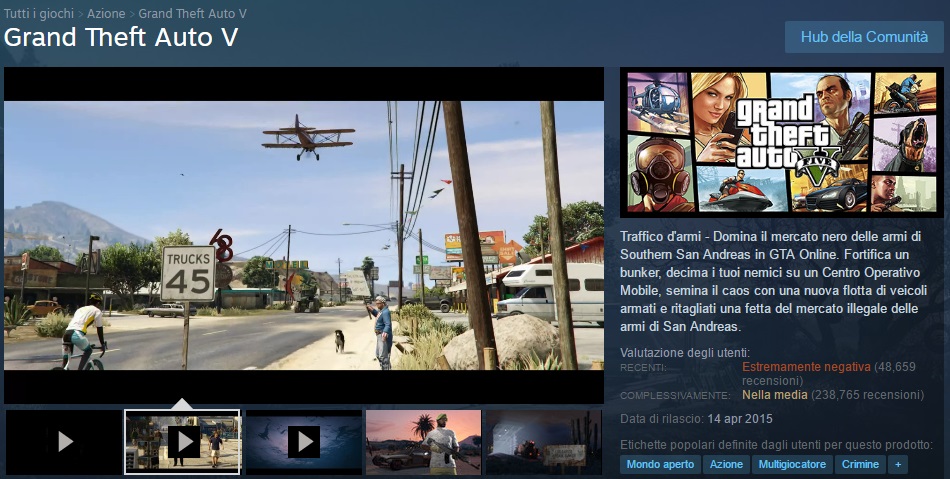The height and width of the screenshot is (479, 950).
Task: Click the large Grand Theft Auto V page title
Action: click(121, 38)
